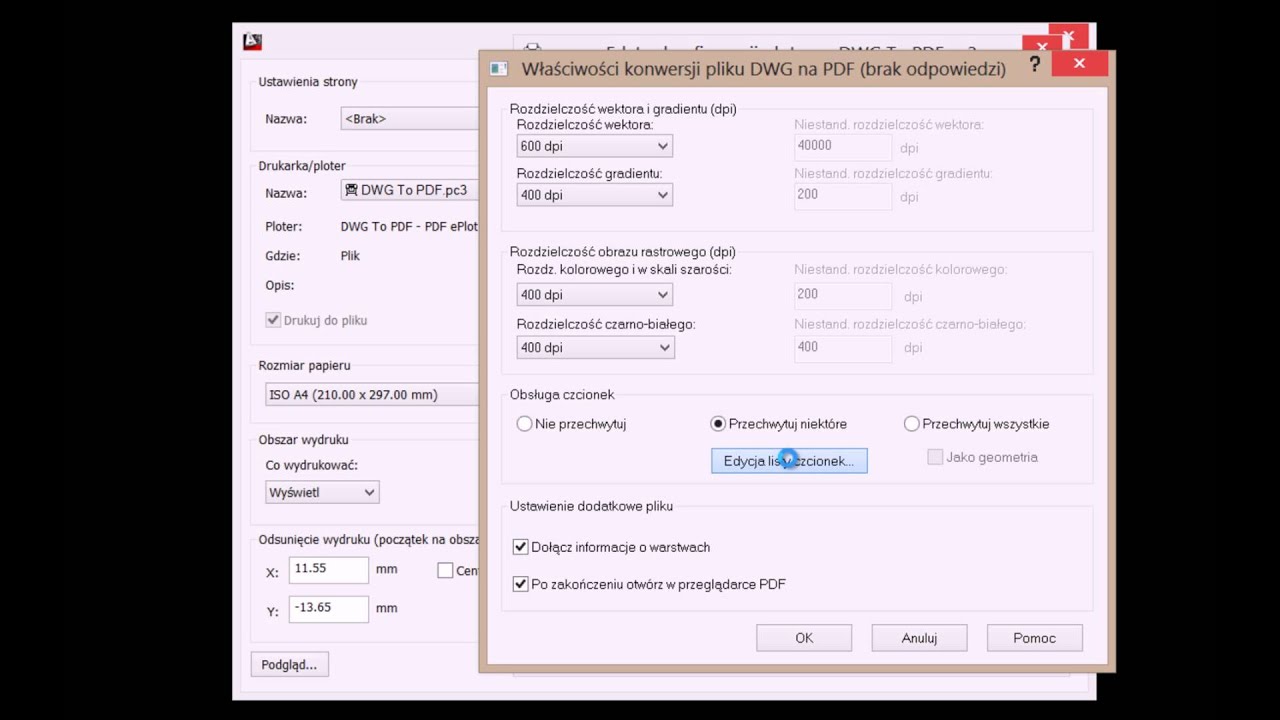Click the Anuluj button
The width and height of the screenshot is (1280, 720).
(919, 638)
